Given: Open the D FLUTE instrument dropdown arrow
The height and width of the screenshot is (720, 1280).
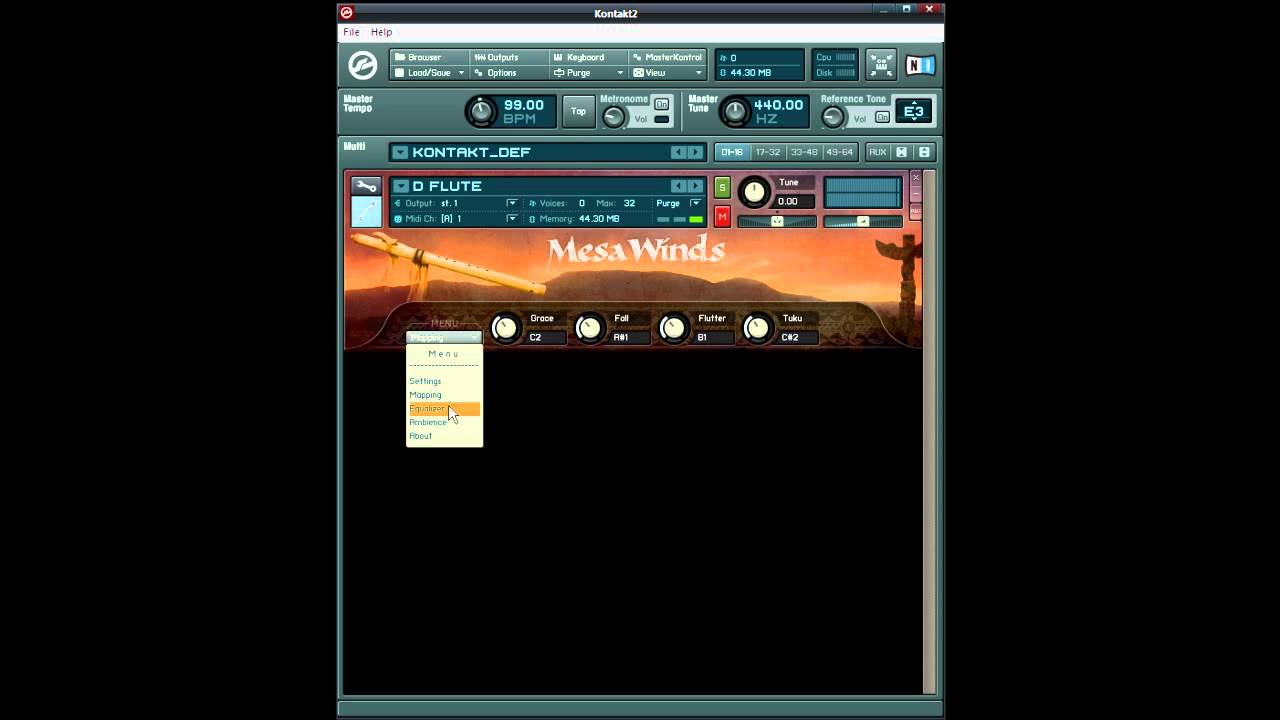Looking at the screenshot, I should pos(400,186).
